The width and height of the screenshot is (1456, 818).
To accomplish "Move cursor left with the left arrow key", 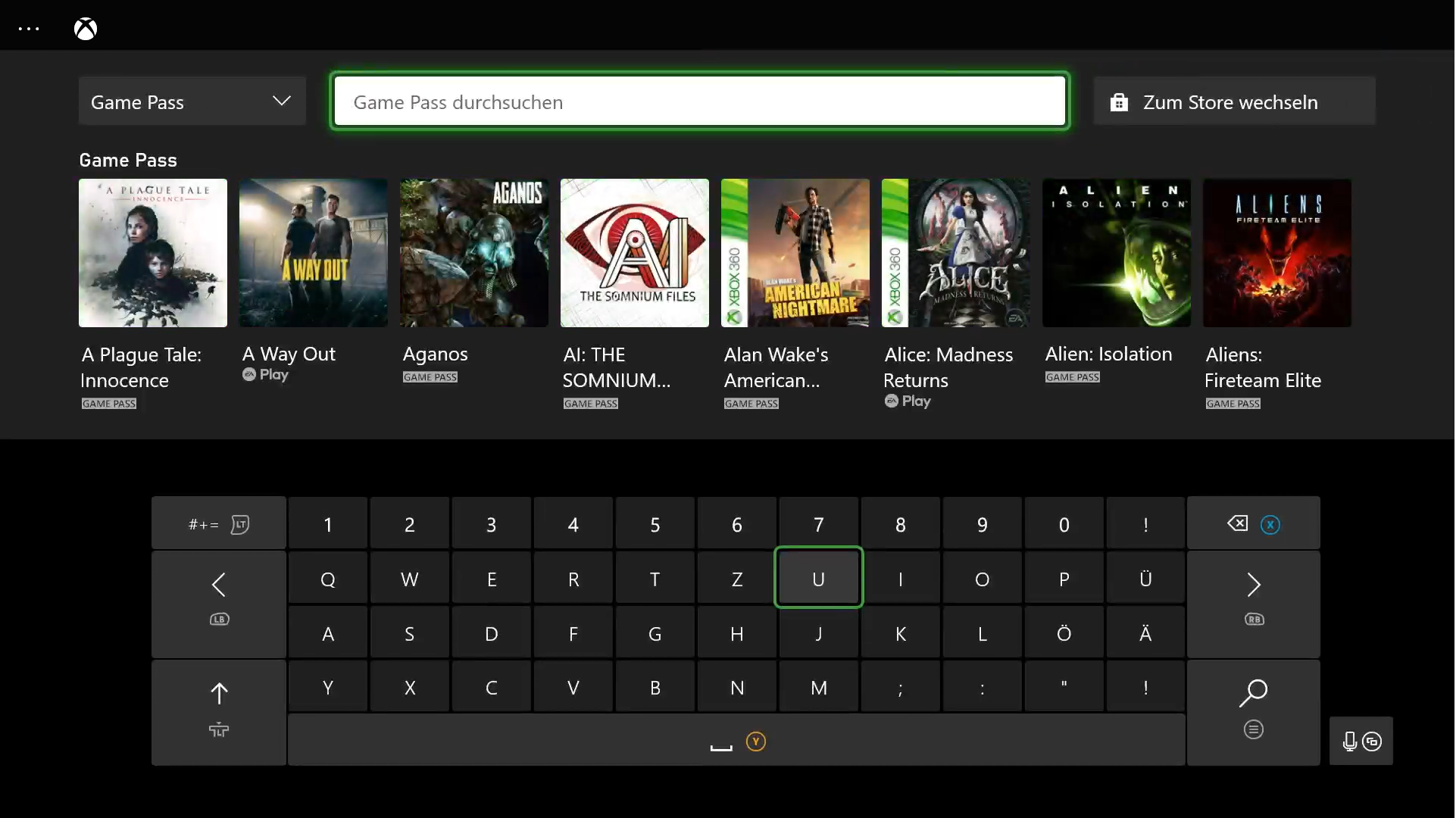I will (219, 604).
